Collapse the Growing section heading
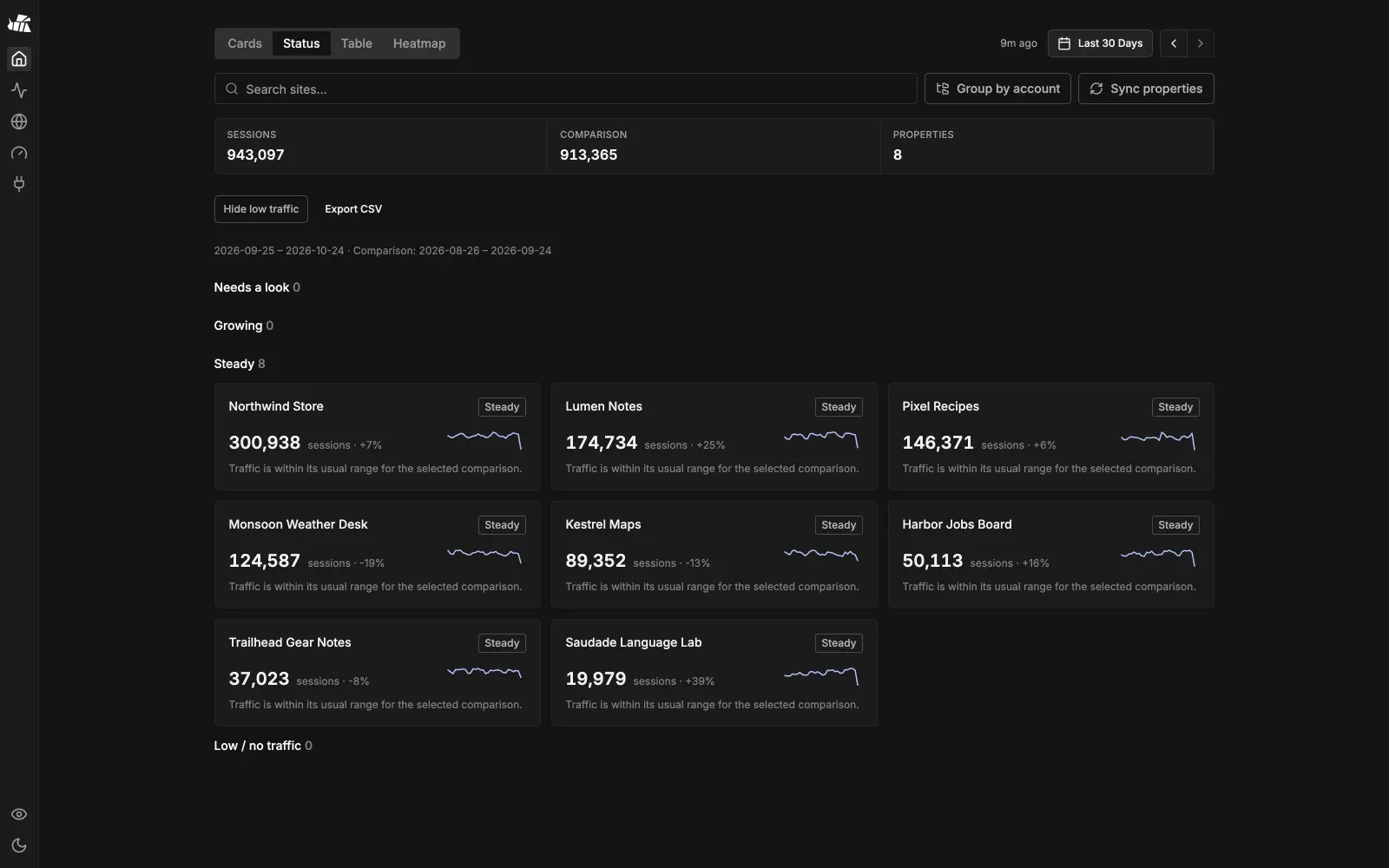Image resolution: width=1389 pixels, height=868 pixels. pyautogui.click(x=244, y=325)
